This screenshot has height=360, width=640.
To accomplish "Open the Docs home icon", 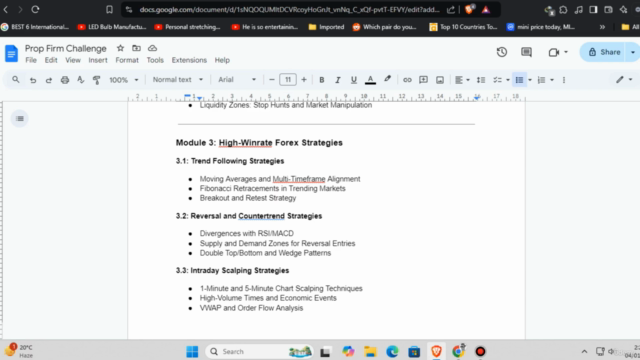I will pyautogui.click(x=11, y=53).
